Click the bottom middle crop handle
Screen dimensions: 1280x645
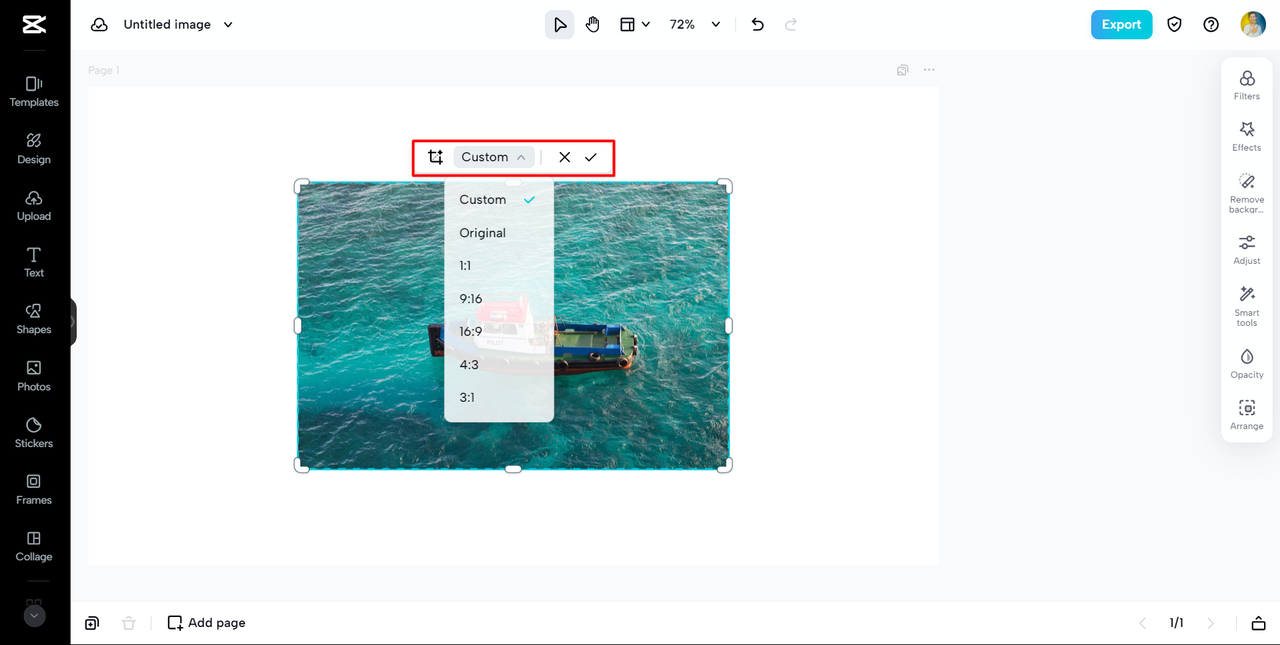tap(513, 469)
